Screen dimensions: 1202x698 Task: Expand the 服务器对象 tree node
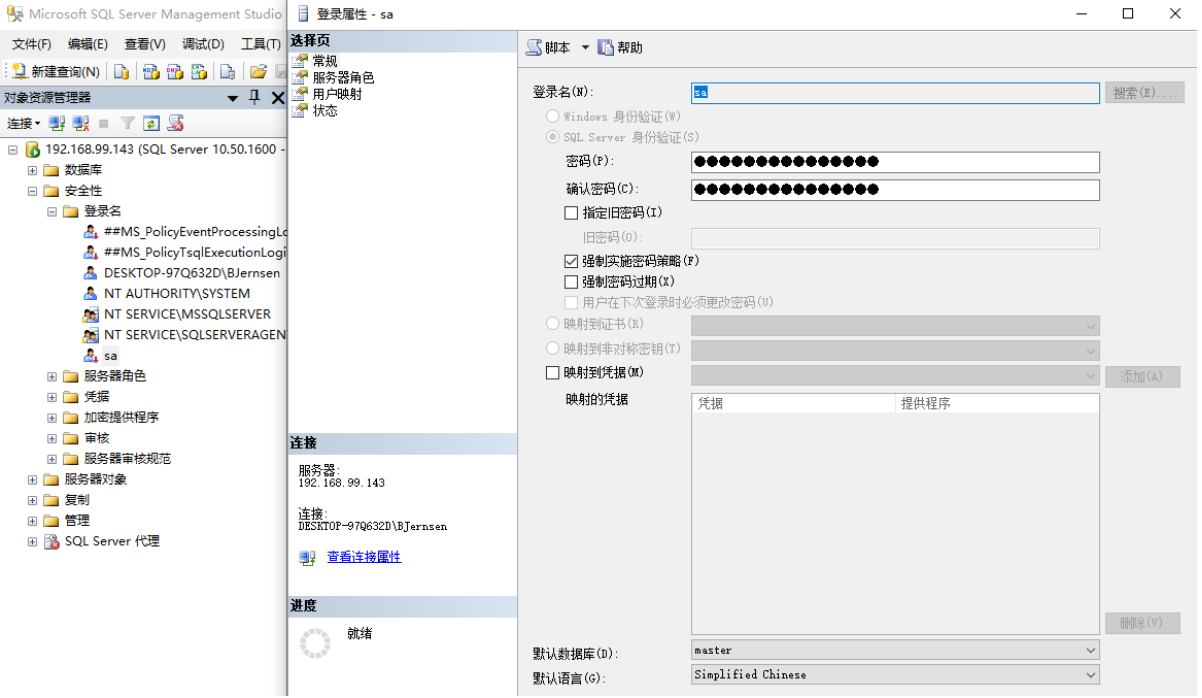33,479
